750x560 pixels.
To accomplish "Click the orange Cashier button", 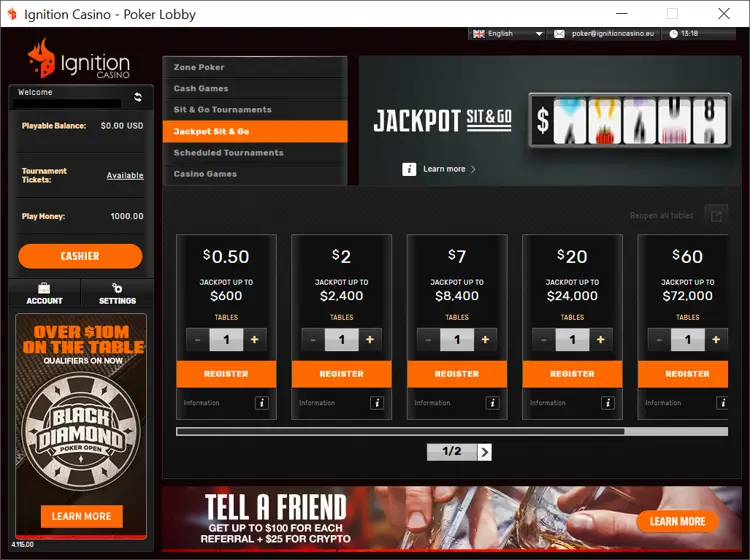I will pyautogui.click(x=80, y=256).
